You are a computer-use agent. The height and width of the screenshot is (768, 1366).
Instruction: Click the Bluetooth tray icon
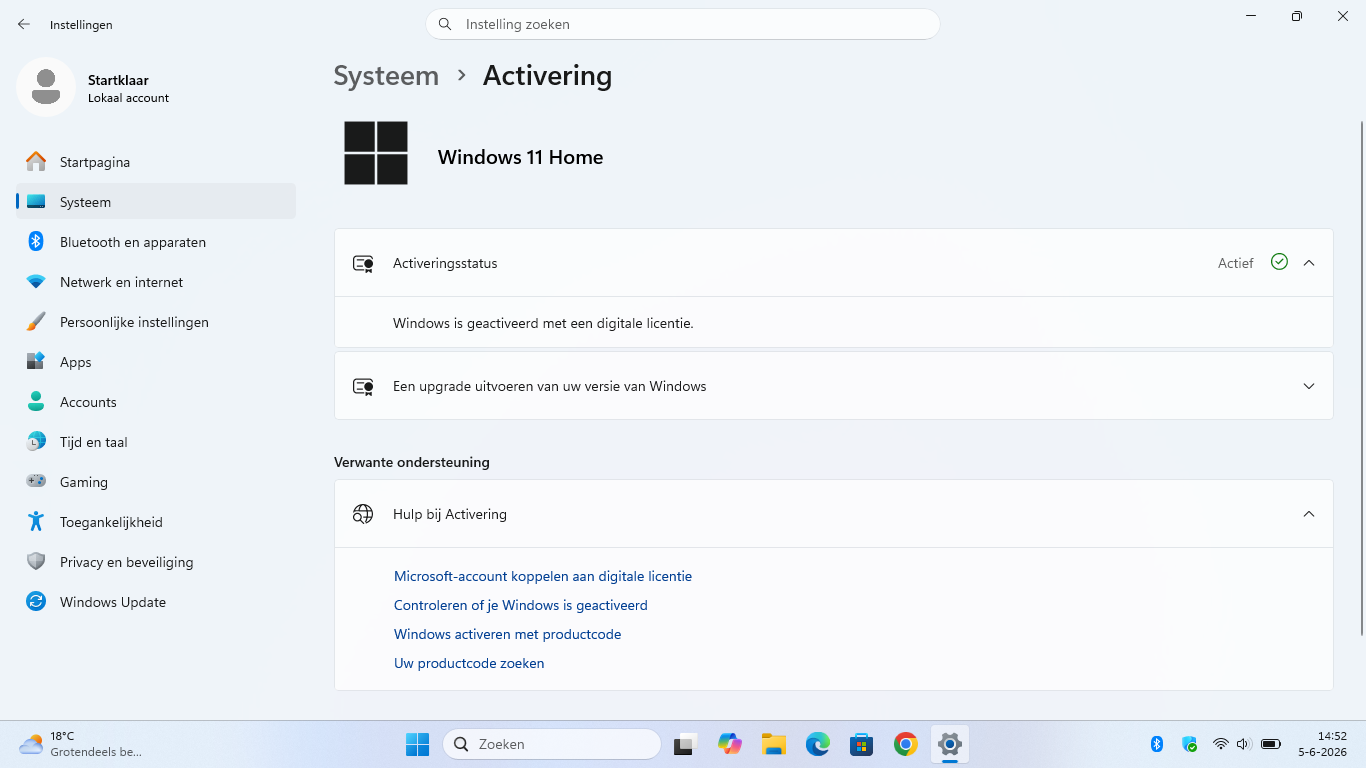pos(1157,744)
